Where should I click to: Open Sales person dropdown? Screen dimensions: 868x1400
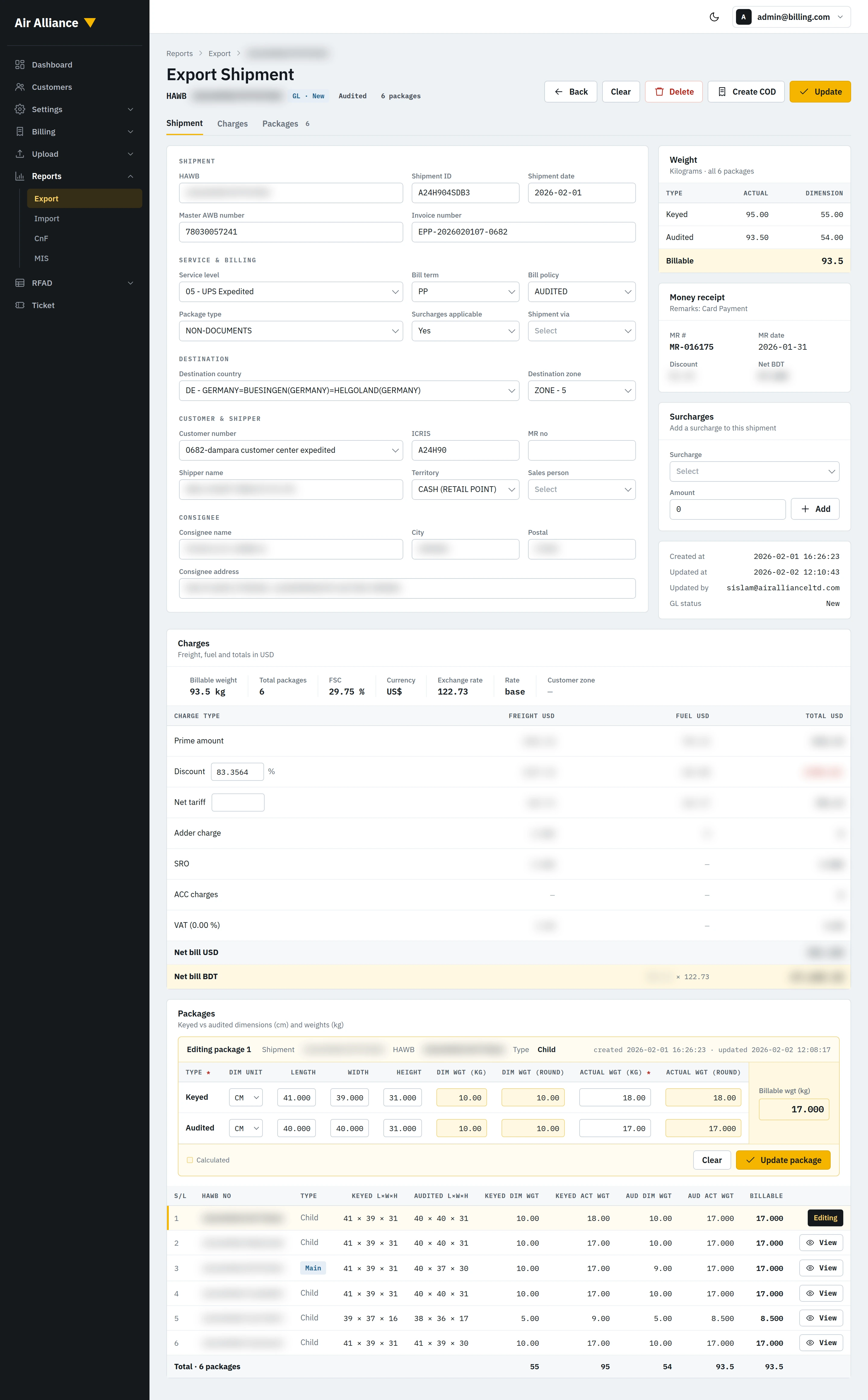pos(582,489)
